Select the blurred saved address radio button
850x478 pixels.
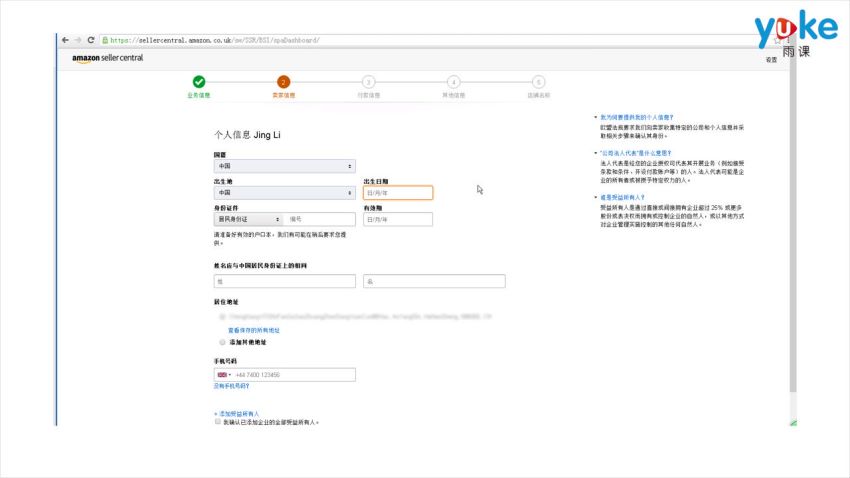point(222,315)
